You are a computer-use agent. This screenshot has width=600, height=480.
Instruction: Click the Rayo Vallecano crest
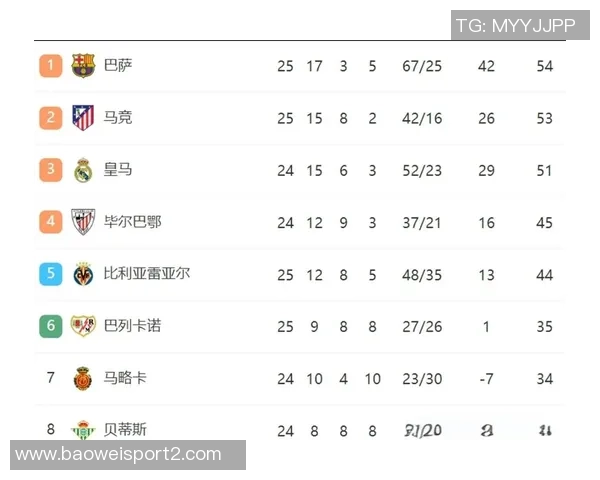(x=83, y=326)
